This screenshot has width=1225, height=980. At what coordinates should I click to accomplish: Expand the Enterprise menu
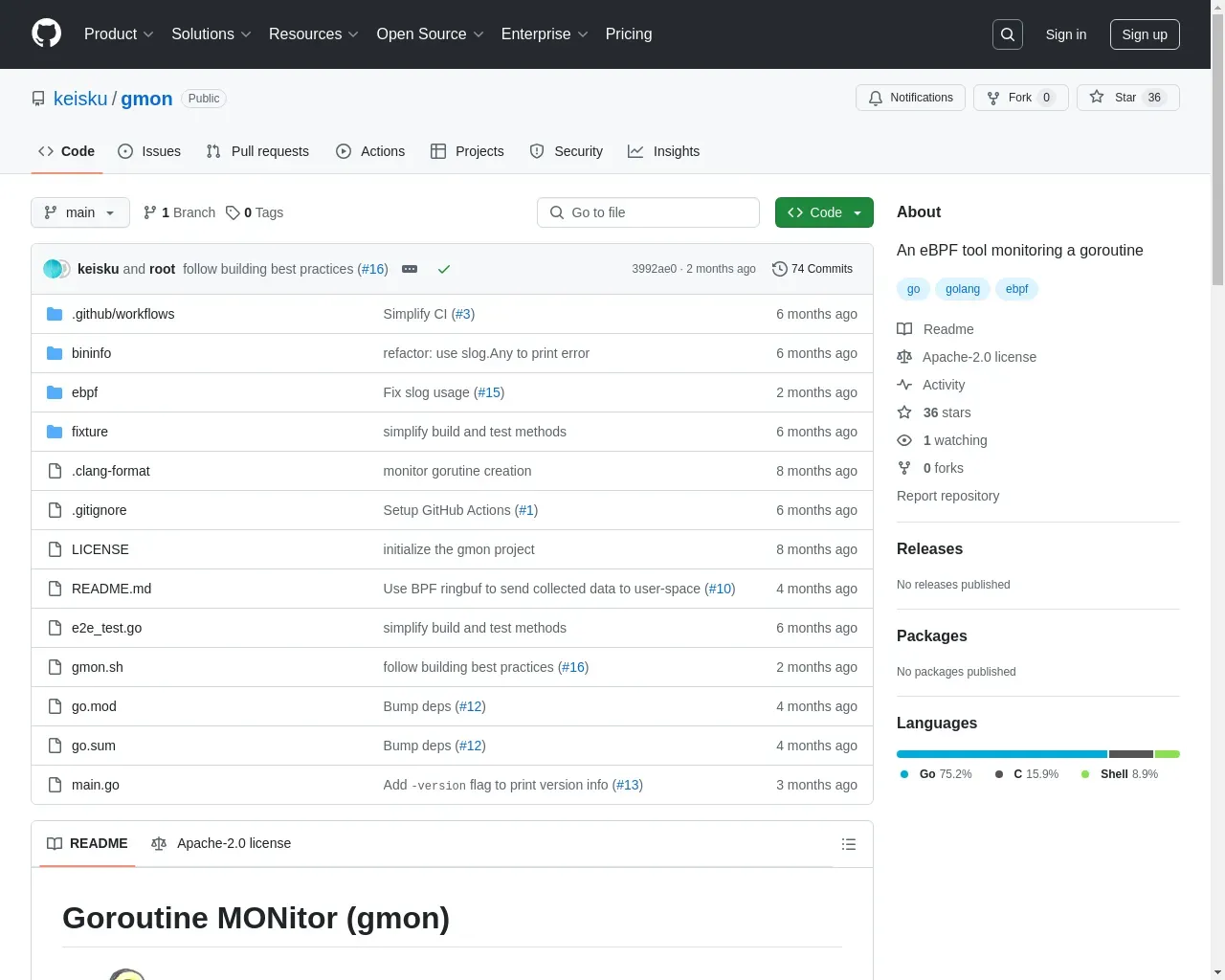(545, 34)
